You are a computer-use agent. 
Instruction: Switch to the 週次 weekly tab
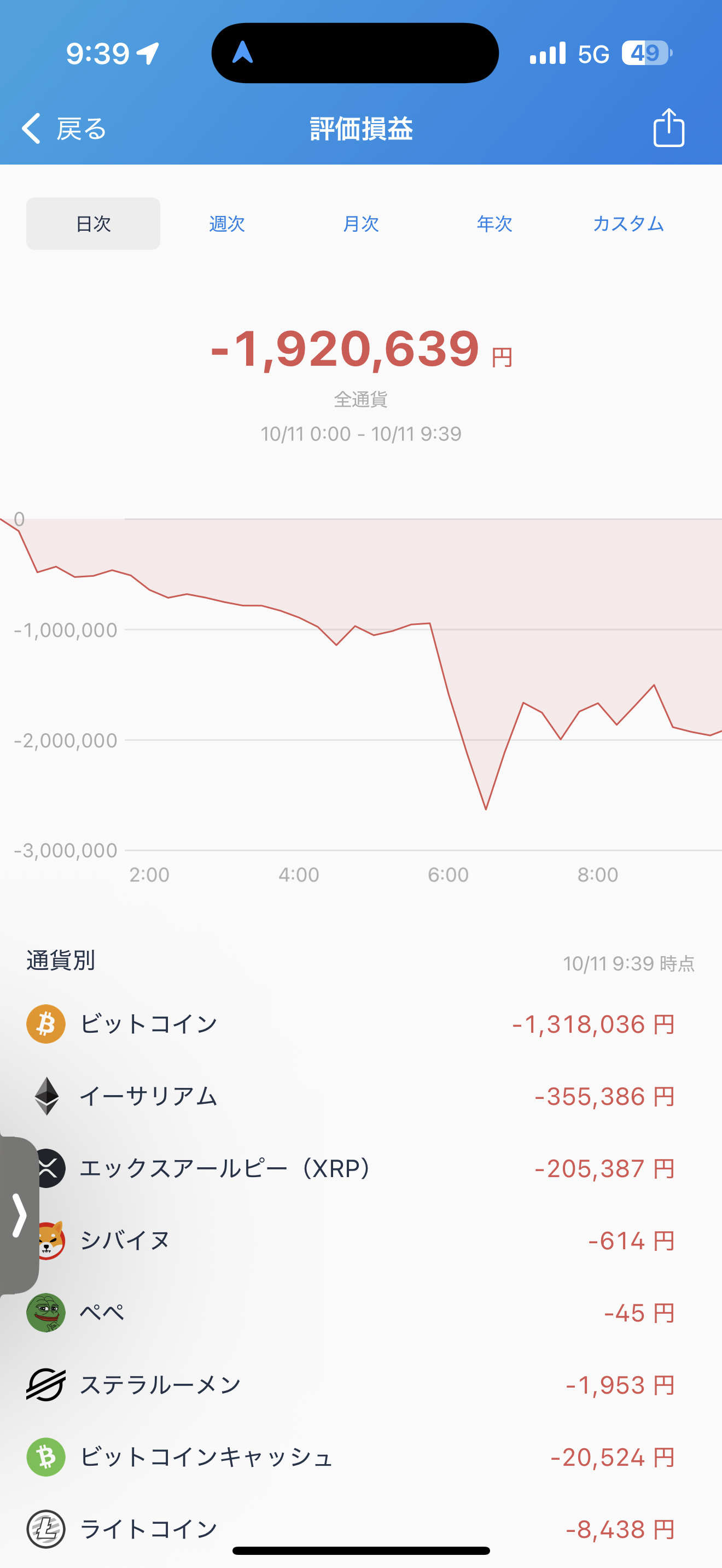click(x=227, y=224)
